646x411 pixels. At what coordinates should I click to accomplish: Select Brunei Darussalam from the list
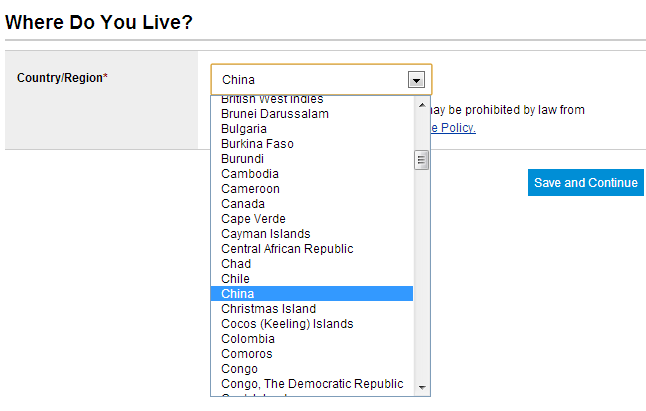click(x=275, y=114)
